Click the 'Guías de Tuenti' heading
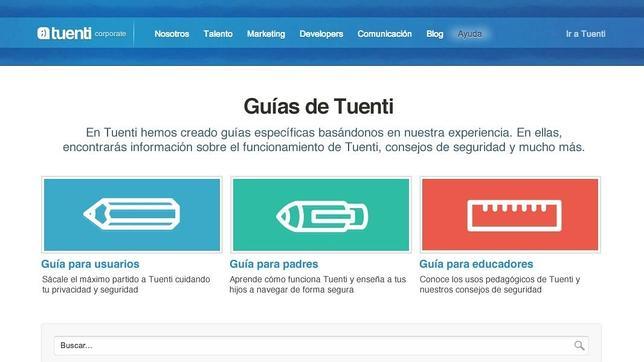The height and width of the screenshot is (362, 644). pyautogui.click(x=319, y=106)
